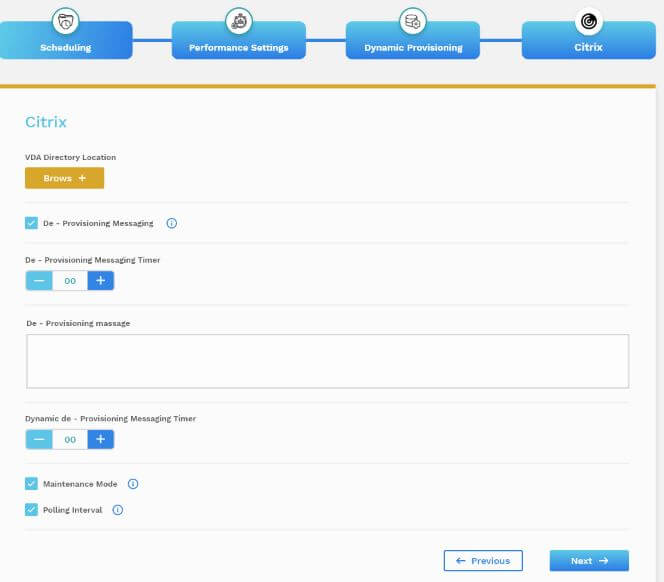Image resolution: width=664 pixels, height=582 pixels.
Task: Click the Next button
Action: click(589, 560)
